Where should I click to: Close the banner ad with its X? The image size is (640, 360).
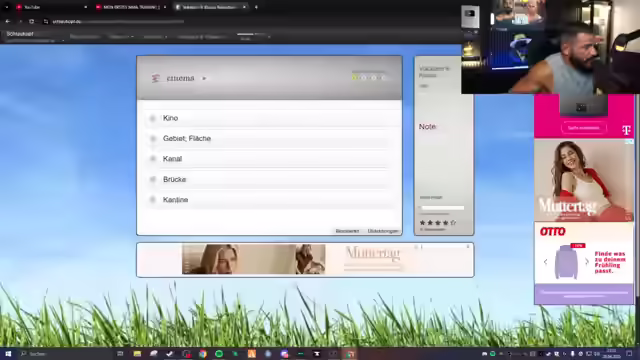(468, 247)
